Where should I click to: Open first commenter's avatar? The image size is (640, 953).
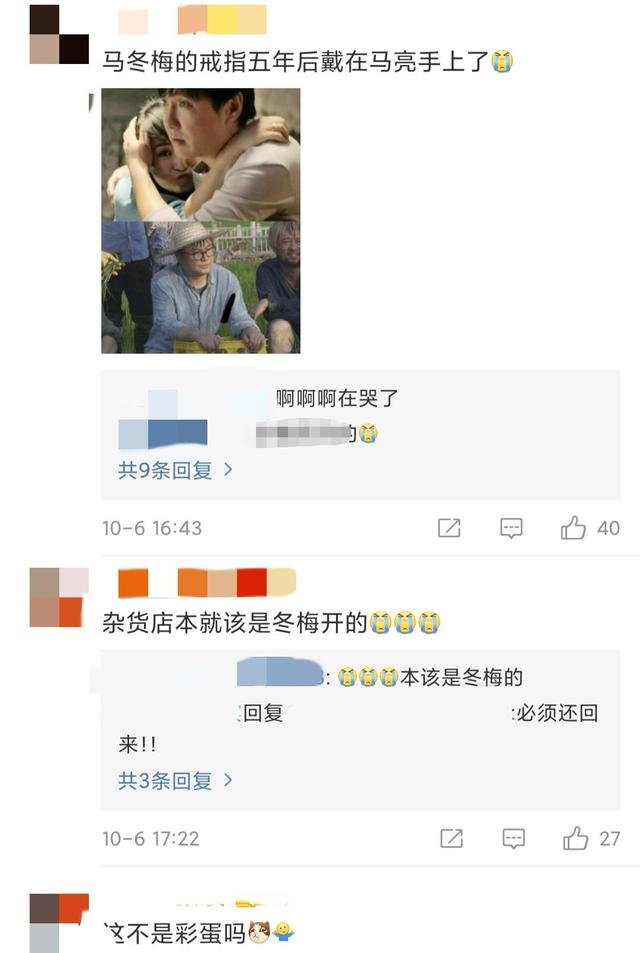[x=59, y=35]
